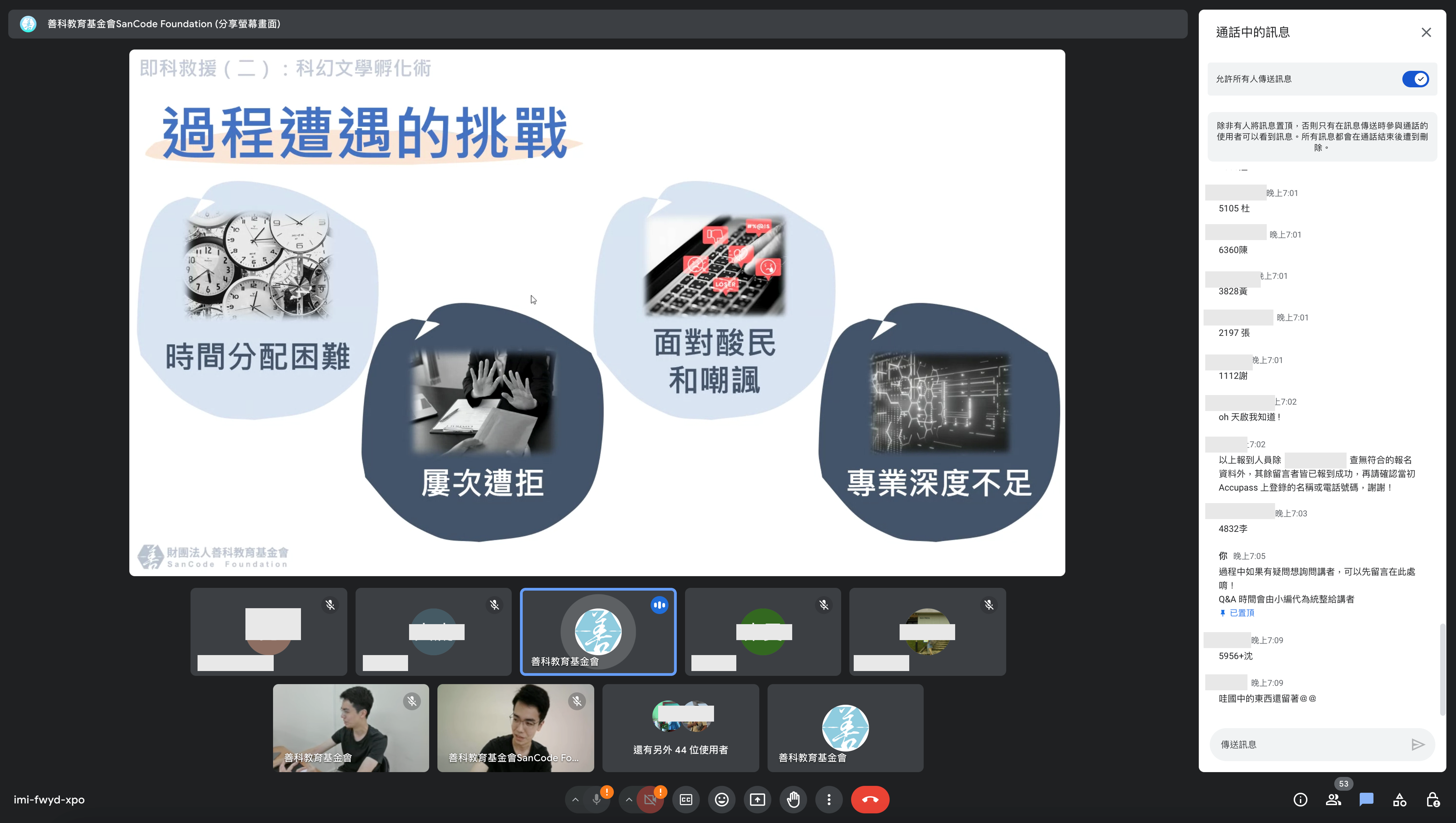Toggle the allow everyone to send messages switch

pos(1415,79)
